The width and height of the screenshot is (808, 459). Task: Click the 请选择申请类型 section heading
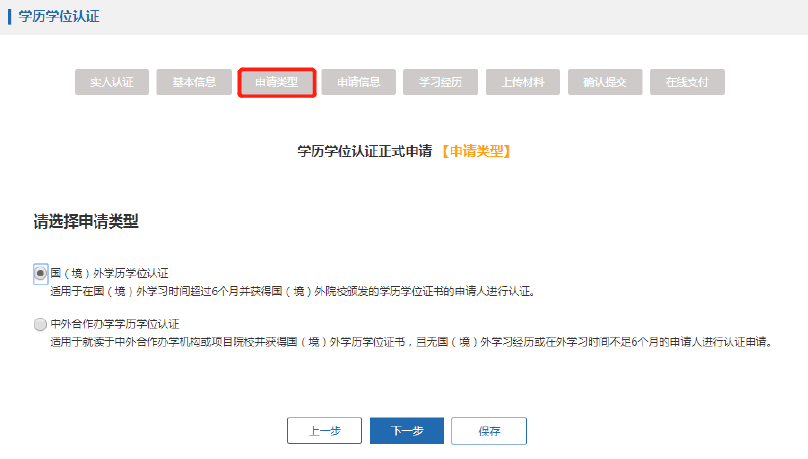[x=86, y=221]
